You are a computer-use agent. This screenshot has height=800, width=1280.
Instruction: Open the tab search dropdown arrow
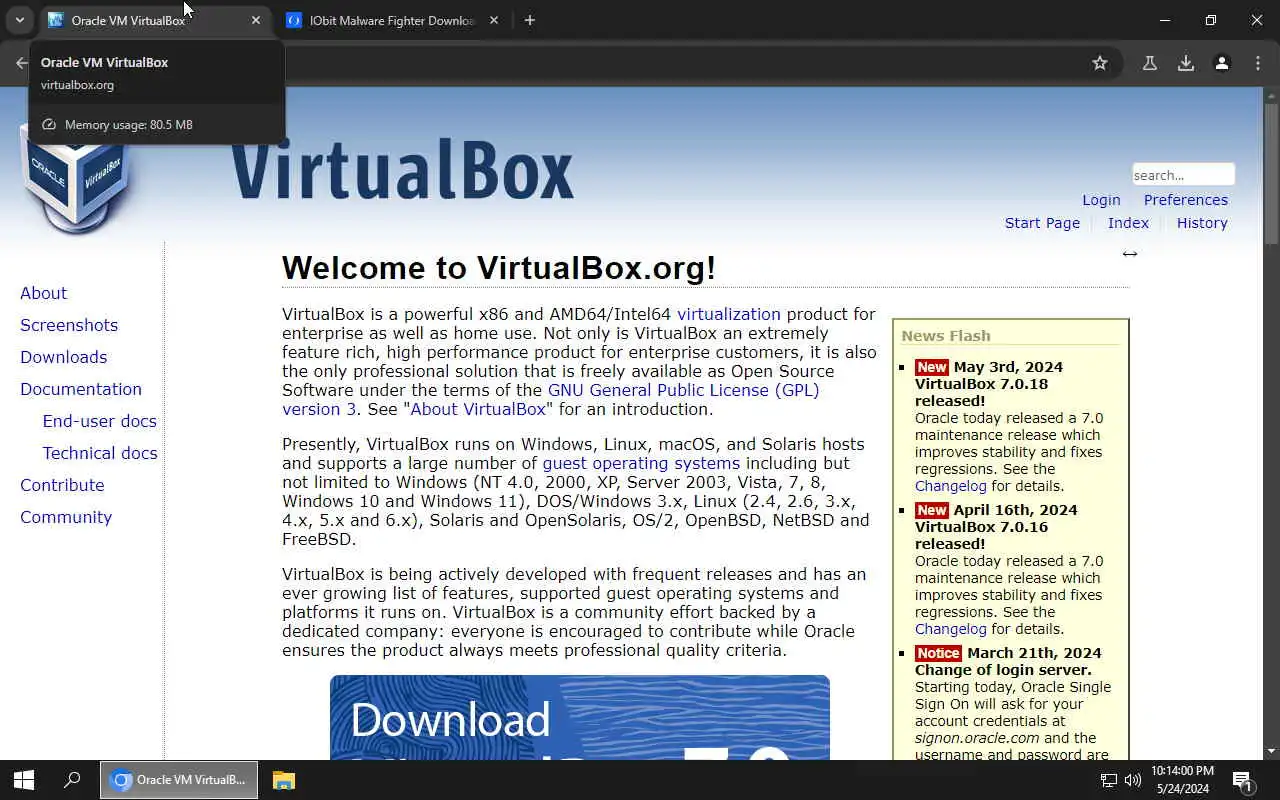pos(19,20)
